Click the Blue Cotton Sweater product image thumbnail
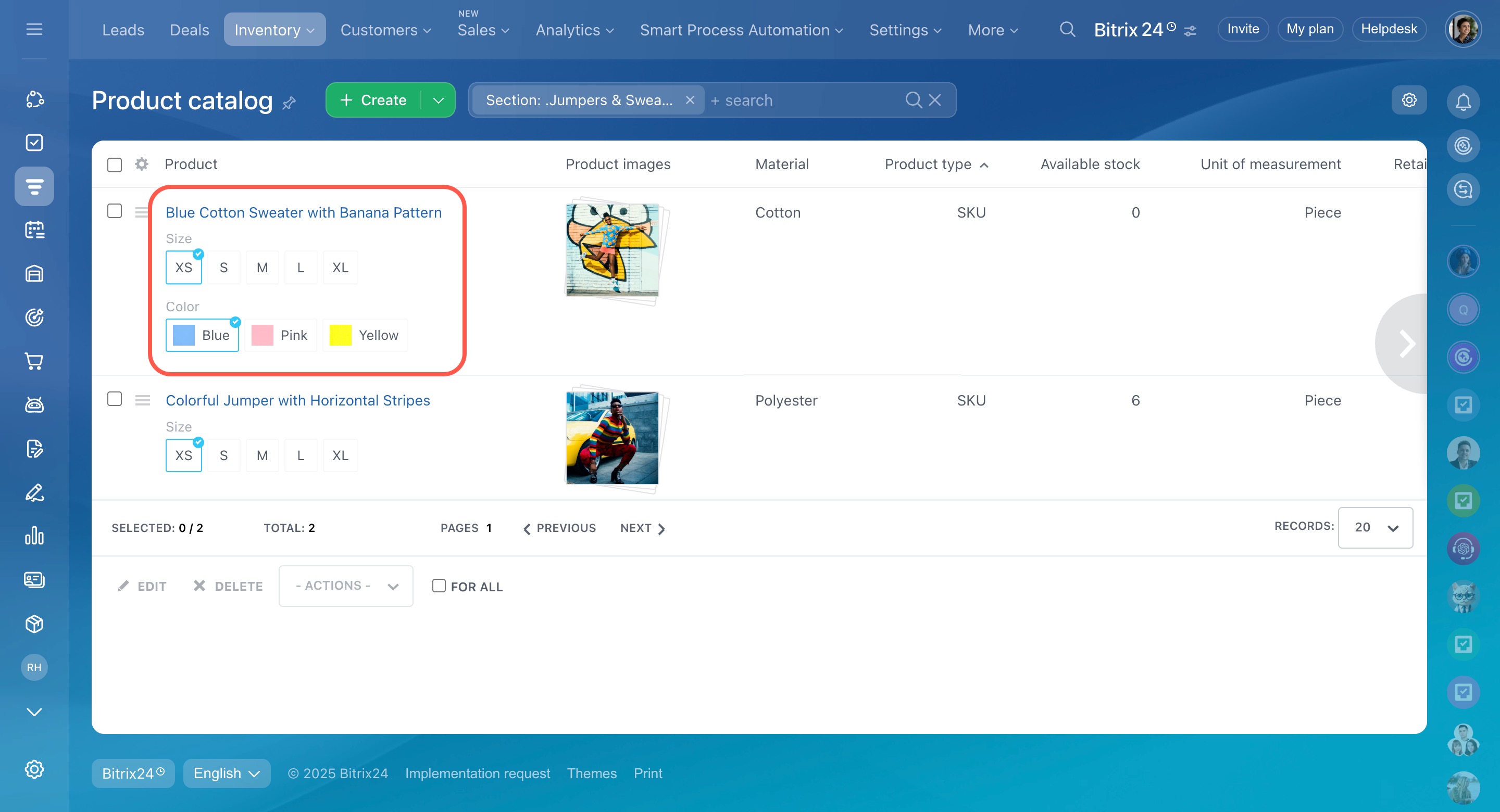This screenshot has width=1500, height=812. [x=612, y=250]
